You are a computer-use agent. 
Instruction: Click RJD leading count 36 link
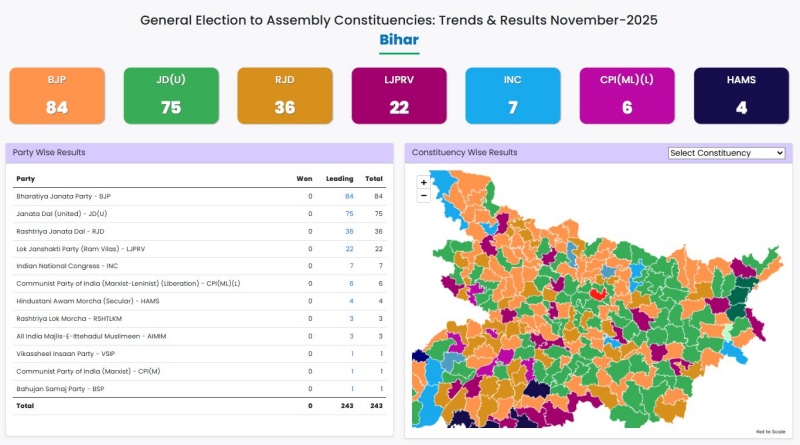[350, 231]
